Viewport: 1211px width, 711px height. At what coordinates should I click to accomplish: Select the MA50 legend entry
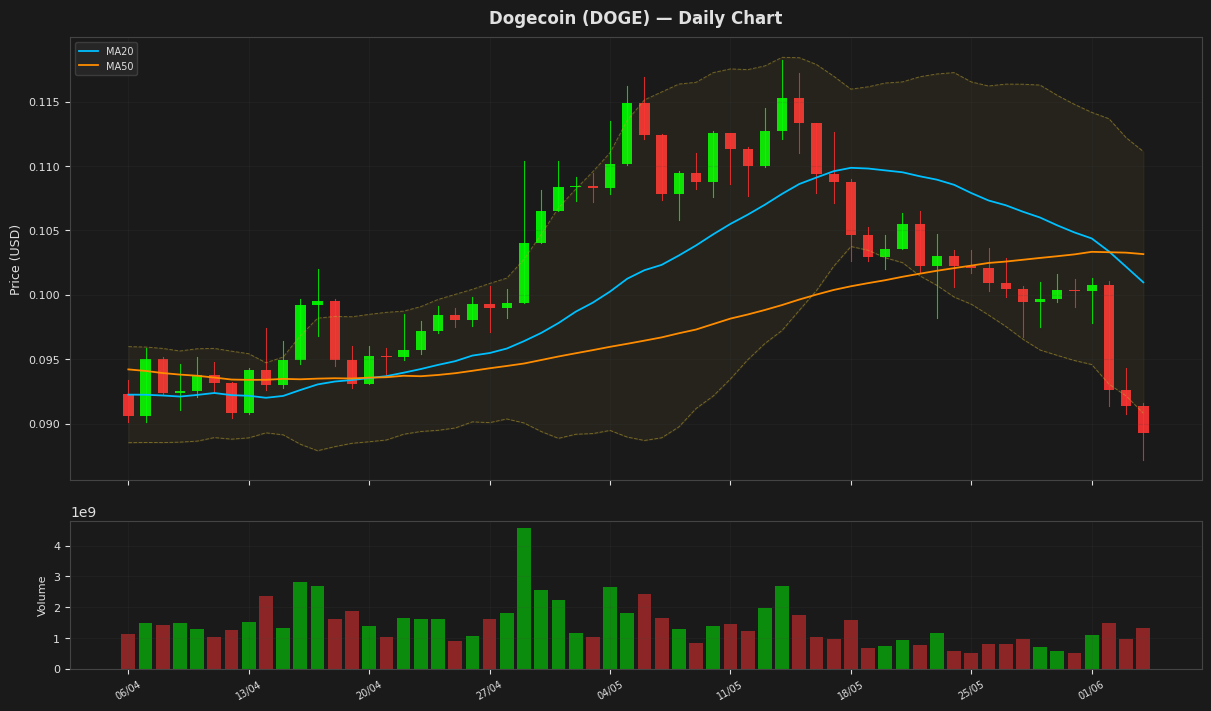106,67
